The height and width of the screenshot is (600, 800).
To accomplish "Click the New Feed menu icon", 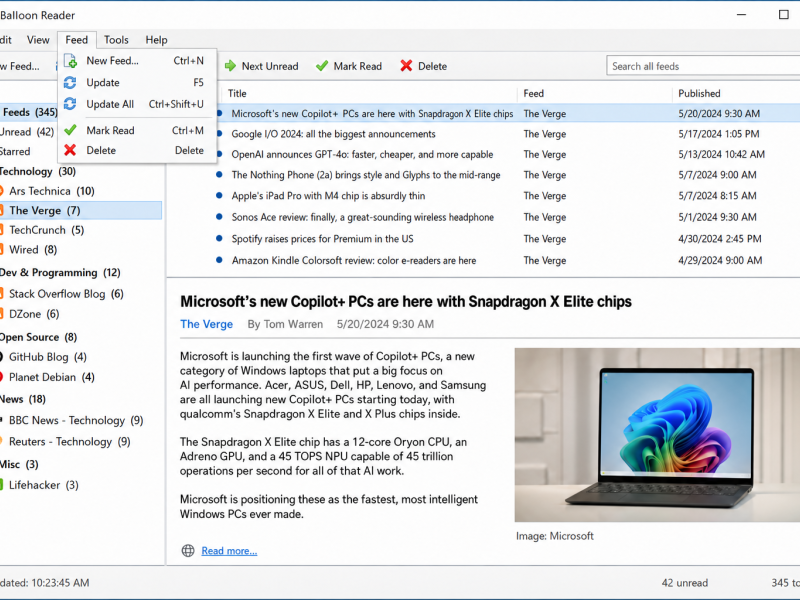I will [x=70, y=61].
